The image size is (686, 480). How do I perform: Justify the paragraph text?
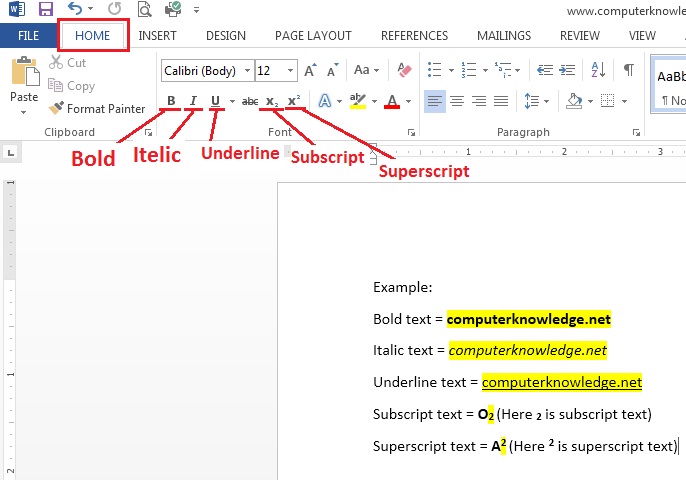click(501, 101)
